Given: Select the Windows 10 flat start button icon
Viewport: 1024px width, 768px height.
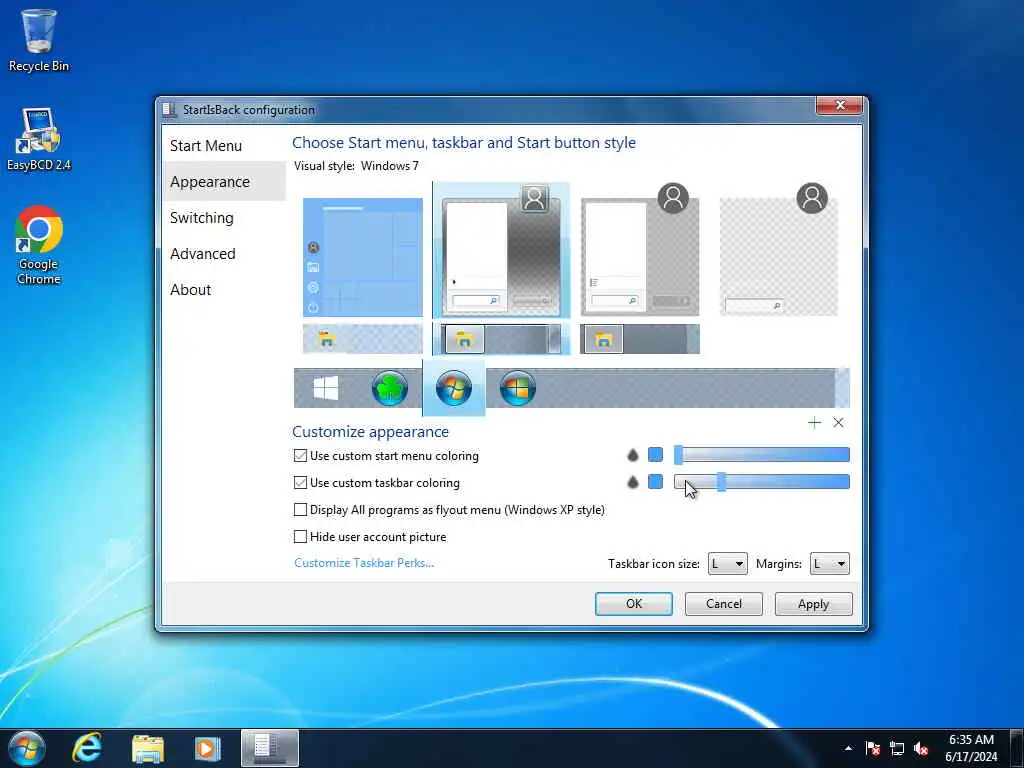Looking at the screenshot, I should tap(326, 388).
